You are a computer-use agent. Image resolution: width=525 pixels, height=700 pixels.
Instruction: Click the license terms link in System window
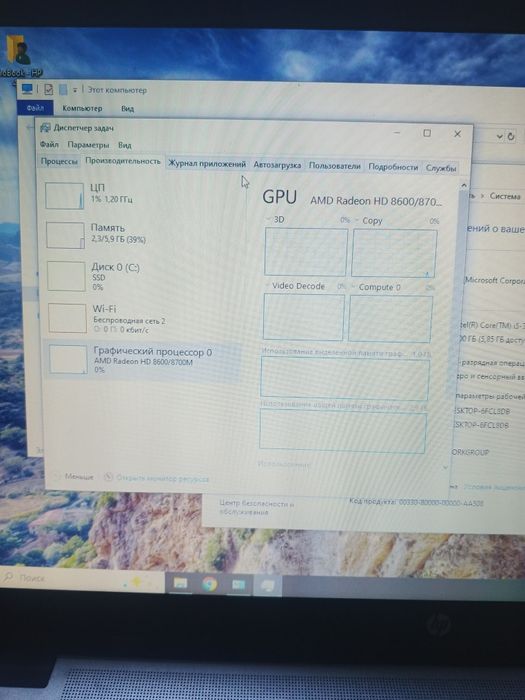pyautogui.click(x=495, y=487)
